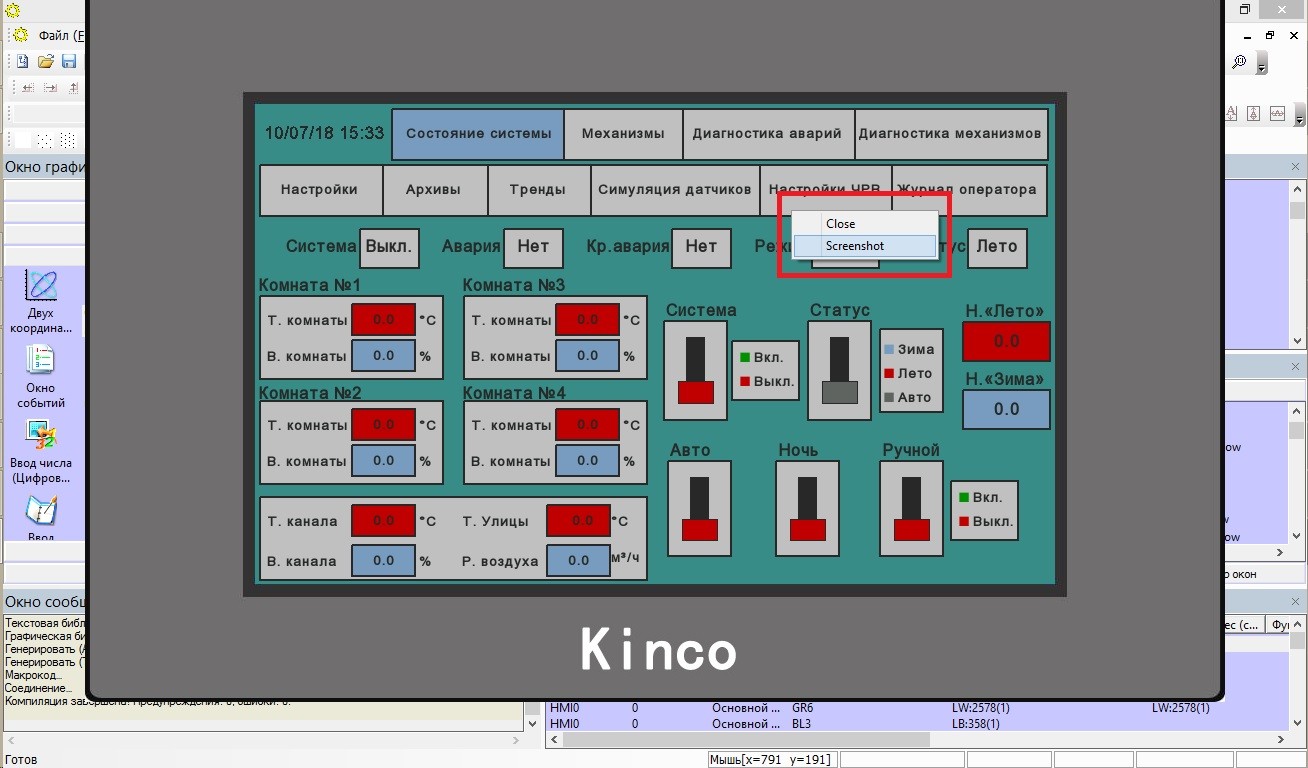Click the GR6 cell in bottom table

[x=802, y=708]
